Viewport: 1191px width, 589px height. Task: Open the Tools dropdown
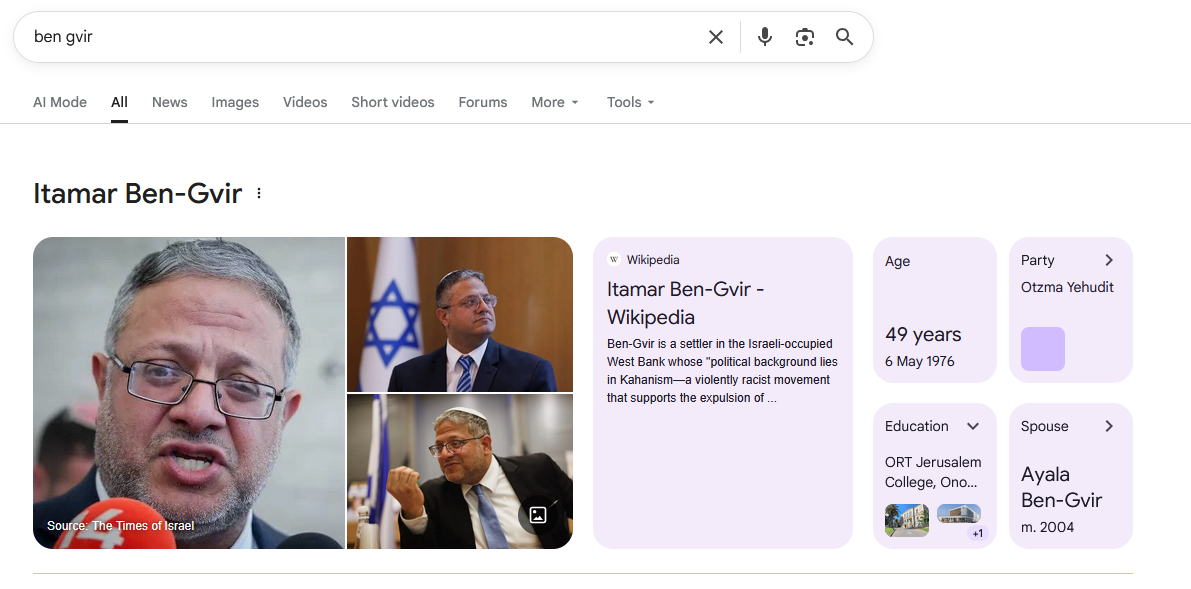[630, 102]
